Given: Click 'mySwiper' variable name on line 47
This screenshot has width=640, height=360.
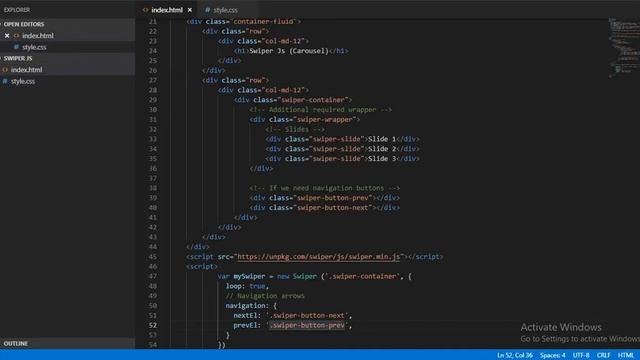Looking at the screenshot, I should [249, 276].
